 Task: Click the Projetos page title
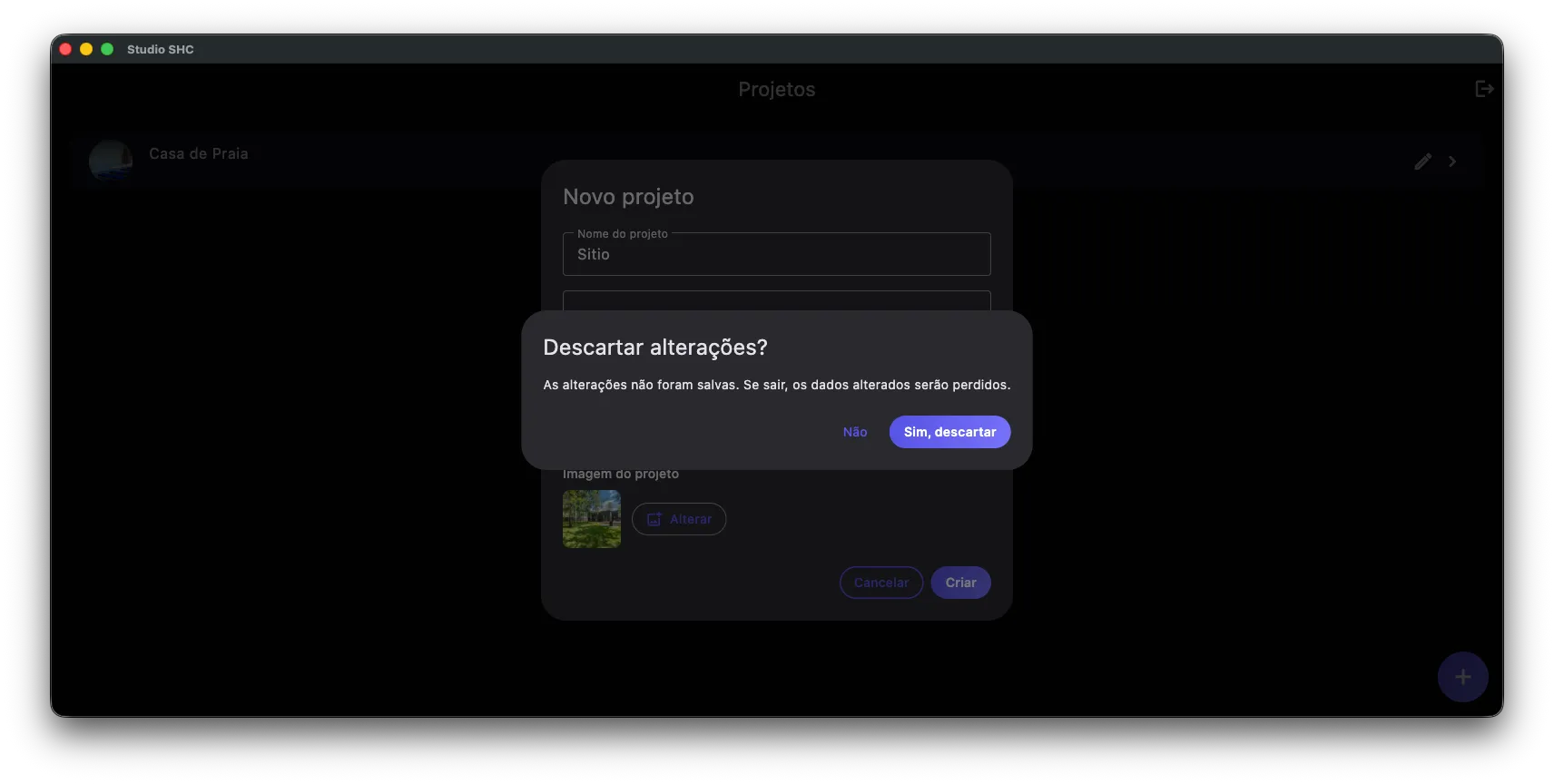coord(776,90)
